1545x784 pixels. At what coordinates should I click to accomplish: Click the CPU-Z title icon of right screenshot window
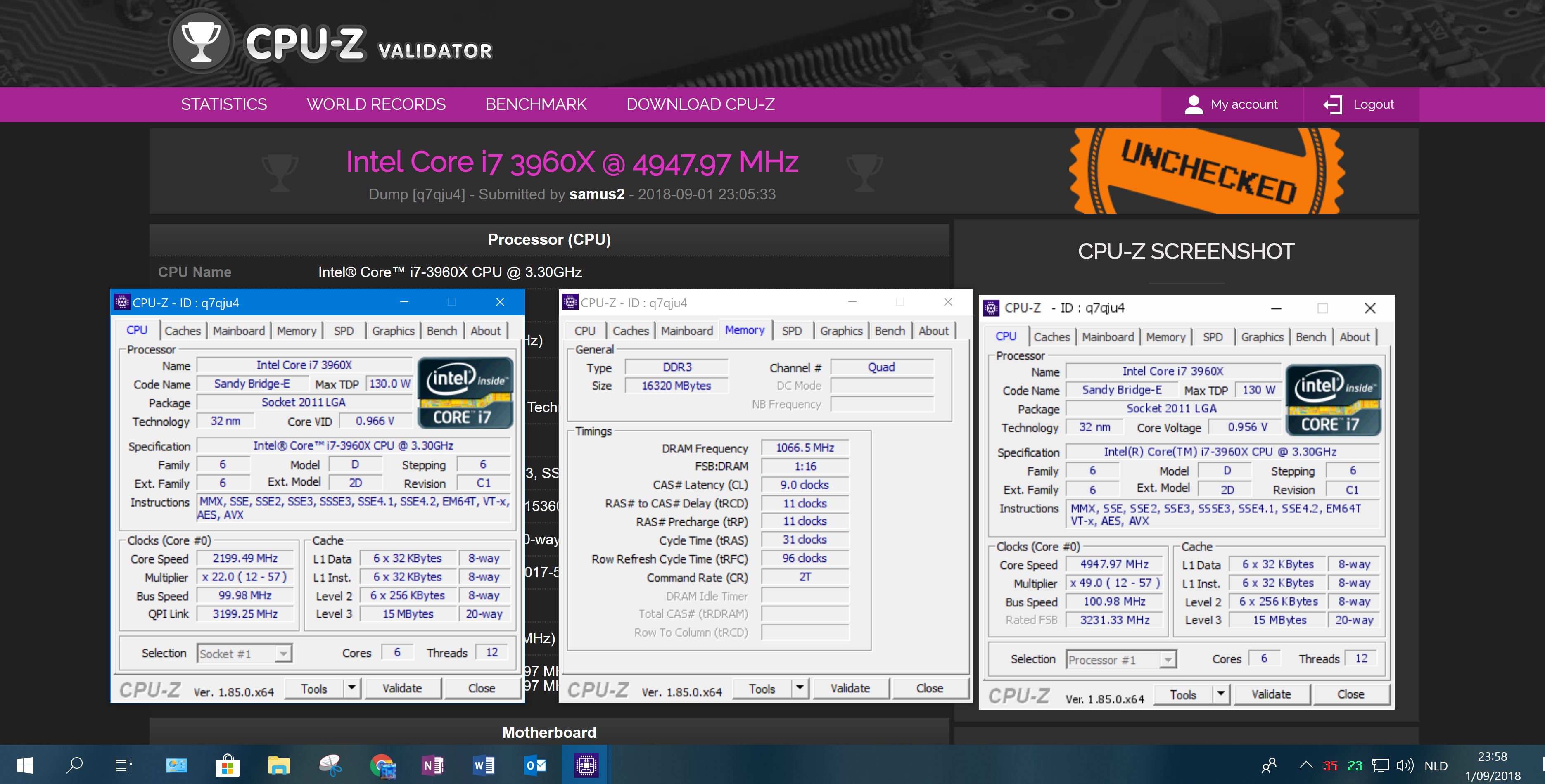click(x=992, y=308)
